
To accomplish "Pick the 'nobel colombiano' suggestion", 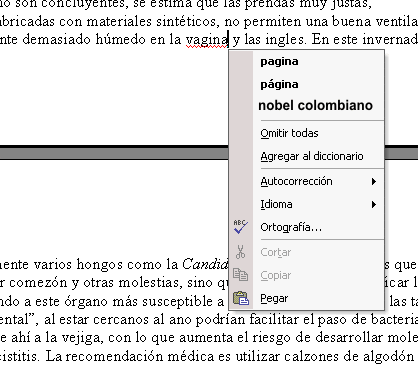I will (x=315, y=105).
